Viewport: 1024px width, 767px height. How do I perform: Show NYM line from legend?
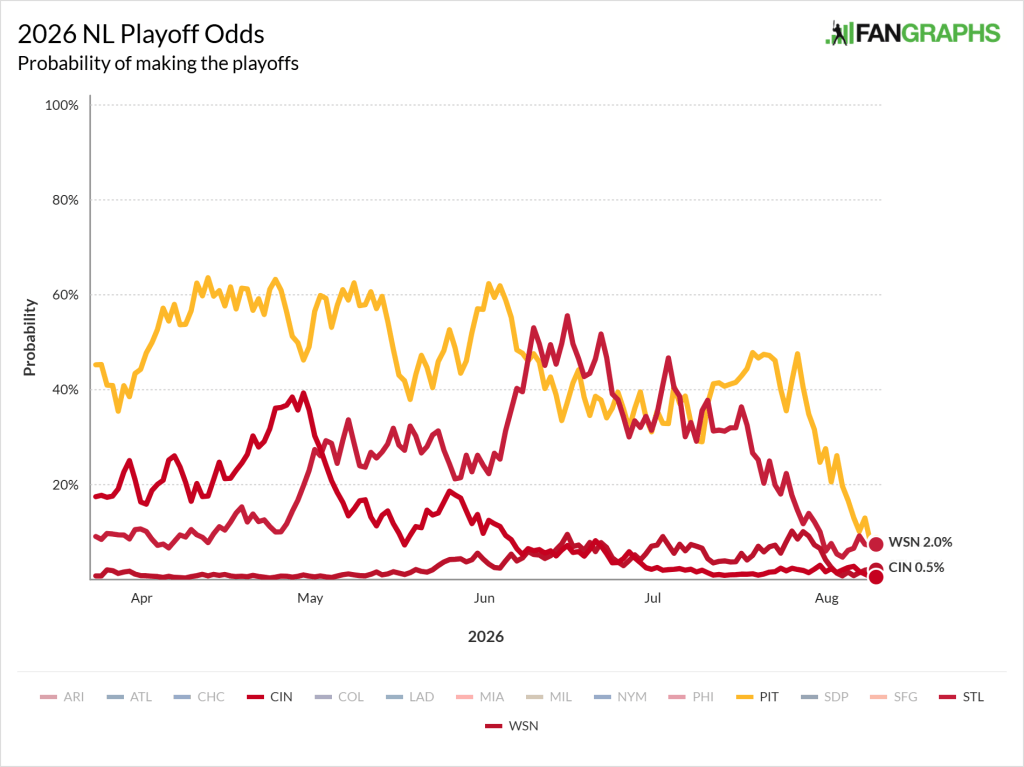click(620, 697)
